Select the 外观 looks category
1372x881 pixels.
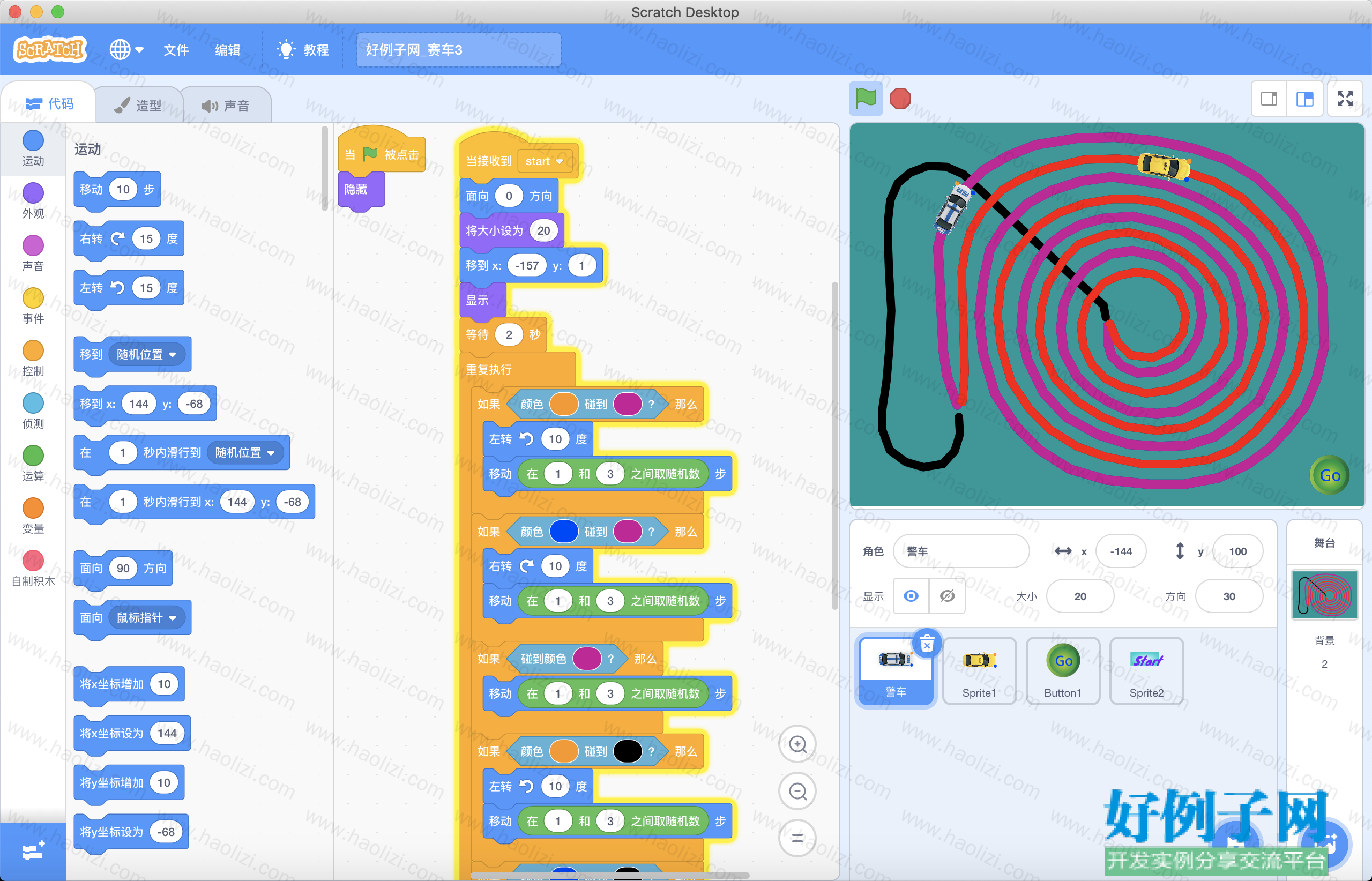click(x=33, y=201)
